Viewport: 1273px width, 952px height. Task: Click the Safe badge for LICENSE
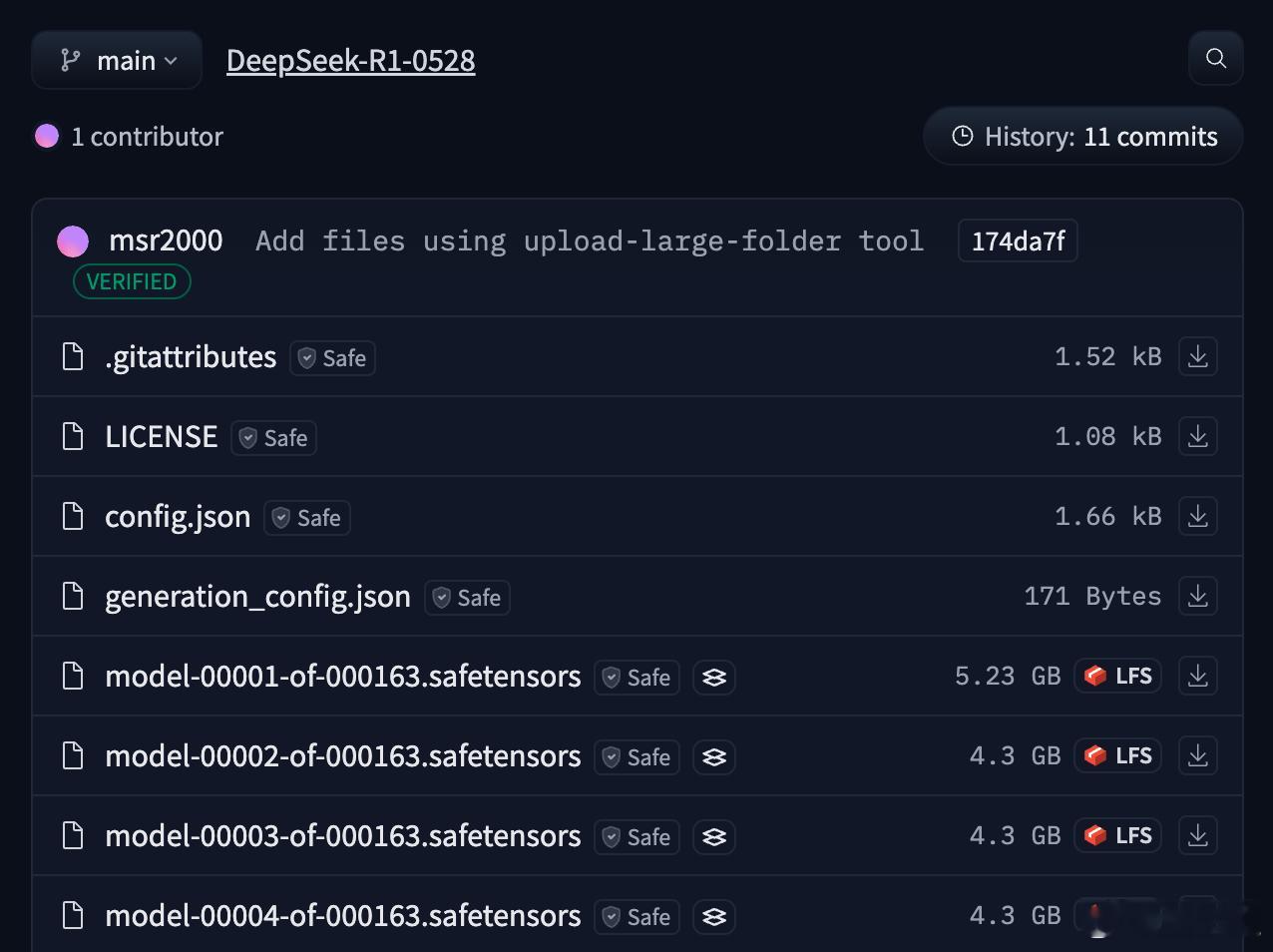[274, 438]
